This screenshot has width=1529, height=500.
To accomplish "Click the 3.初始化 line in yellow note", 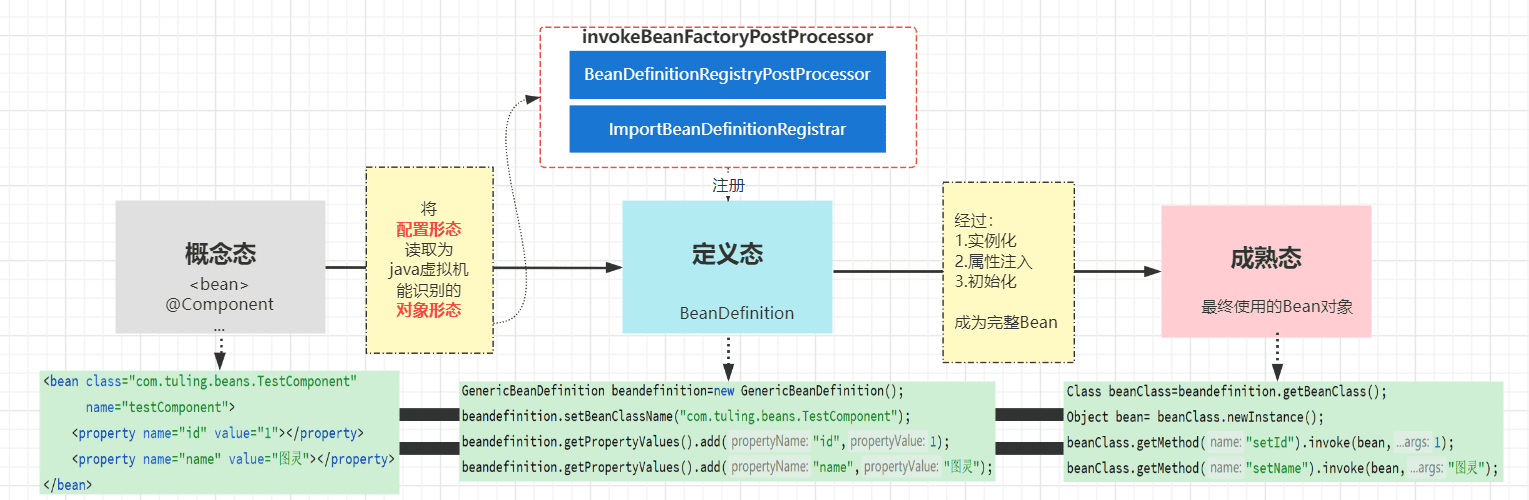I will click(986, 281).
